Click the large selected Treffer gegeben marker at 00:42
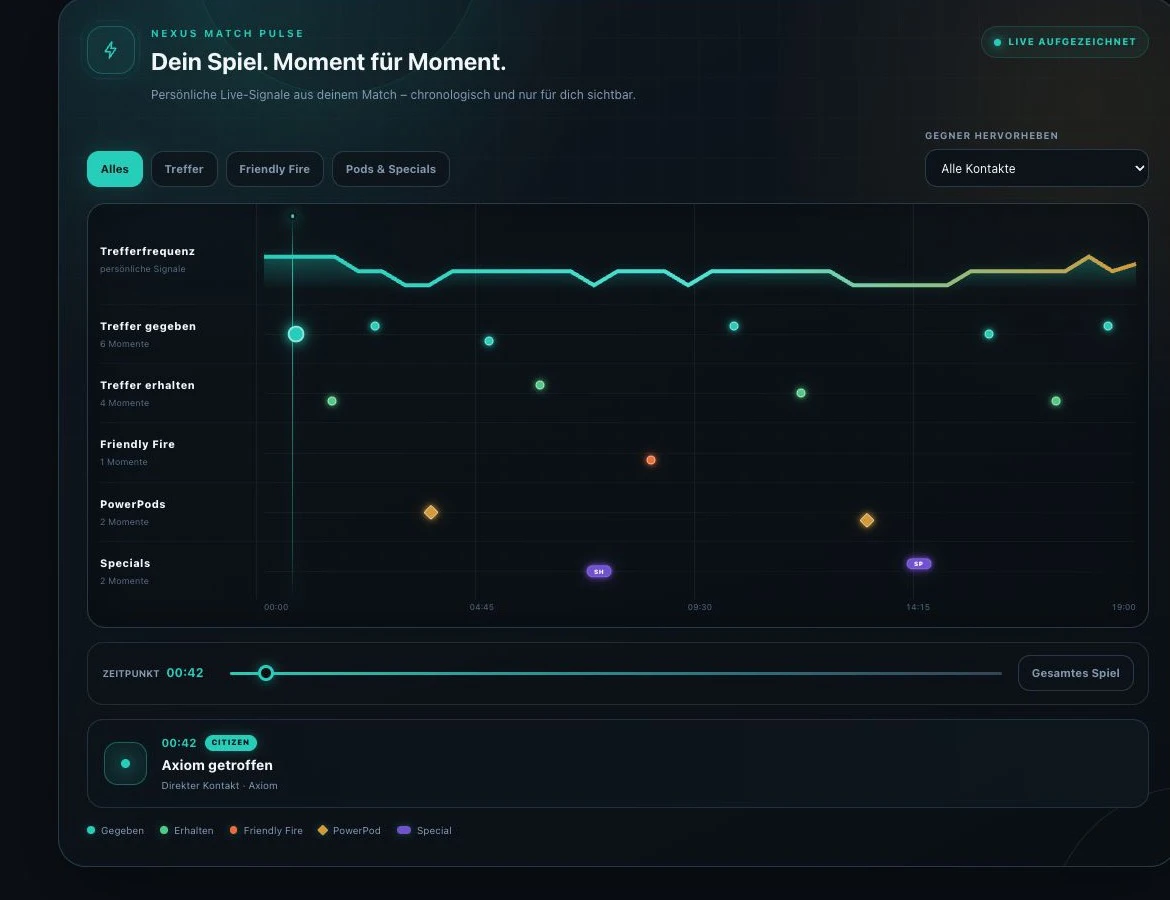Screen dimensions: 1170x900 click(x=296, y=334)
